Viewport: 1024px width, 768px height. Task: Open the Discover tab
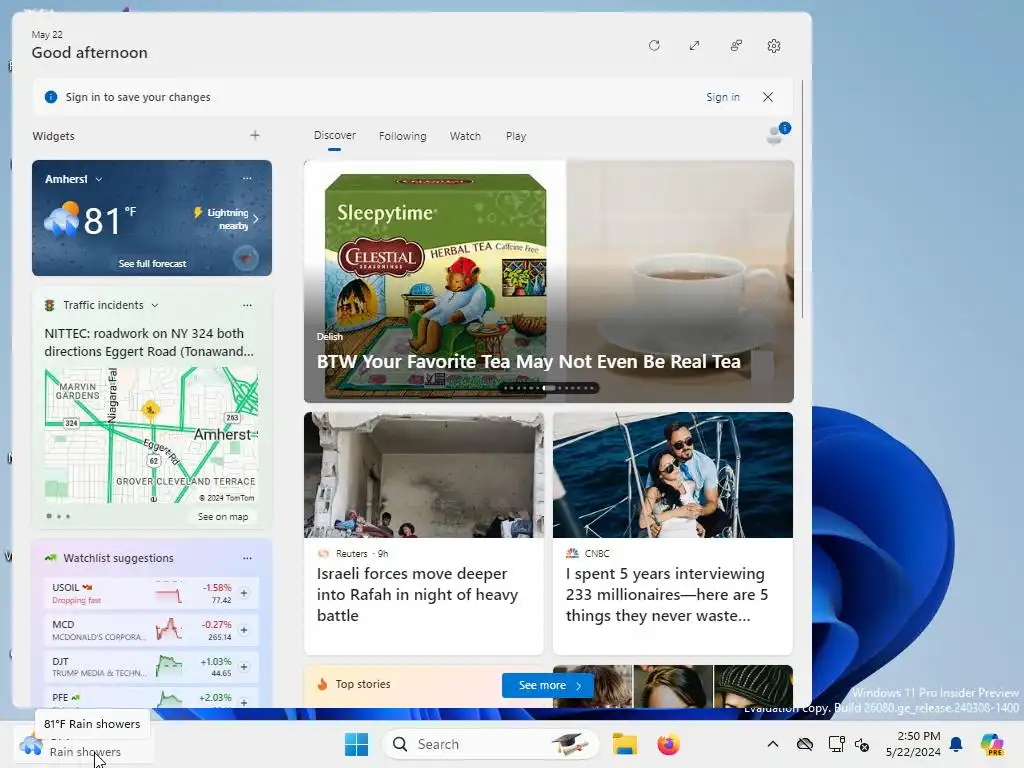[x=334, y=135]
